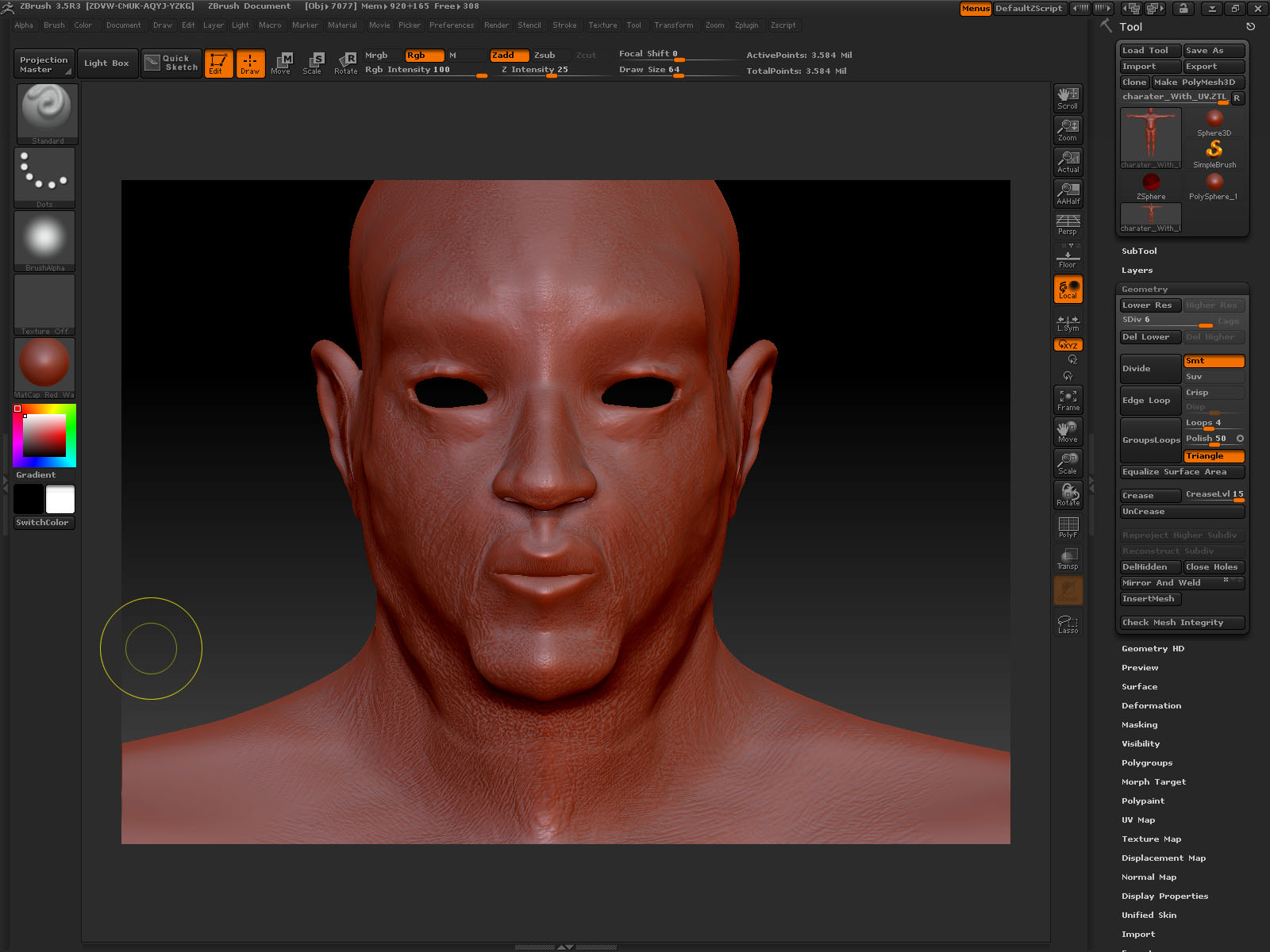Click the SwitchColor button
The width and height of the screenshot is (1270, 952).
(44, 523)
